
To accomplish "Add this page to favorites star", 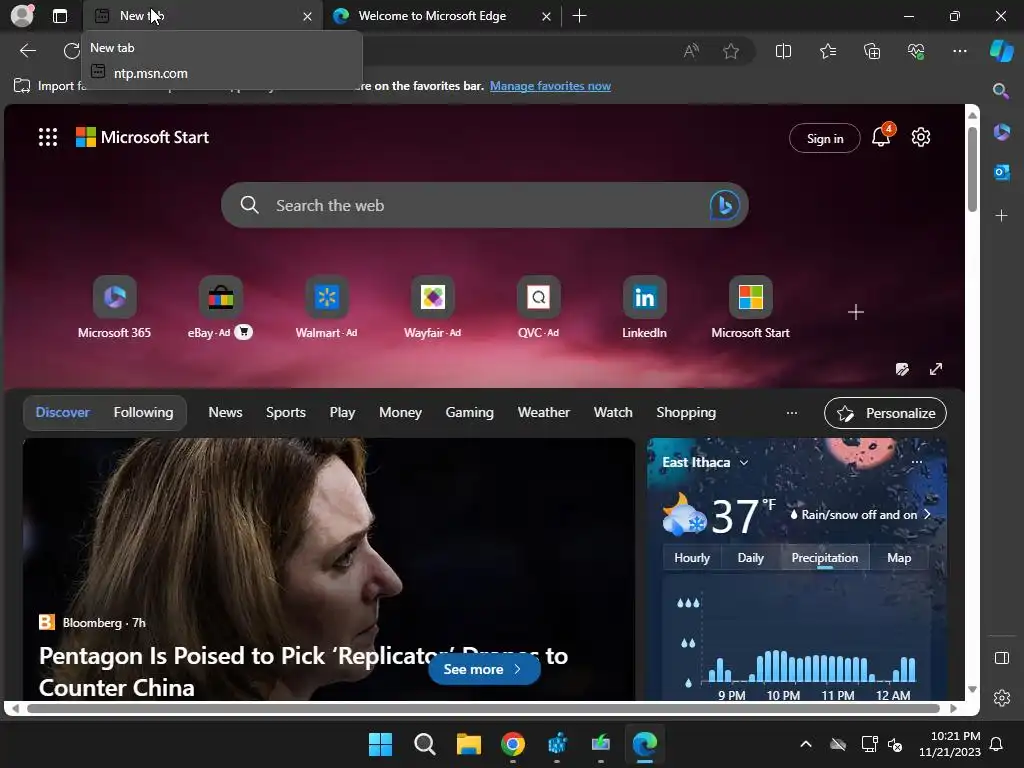I will tap(731, 51).
